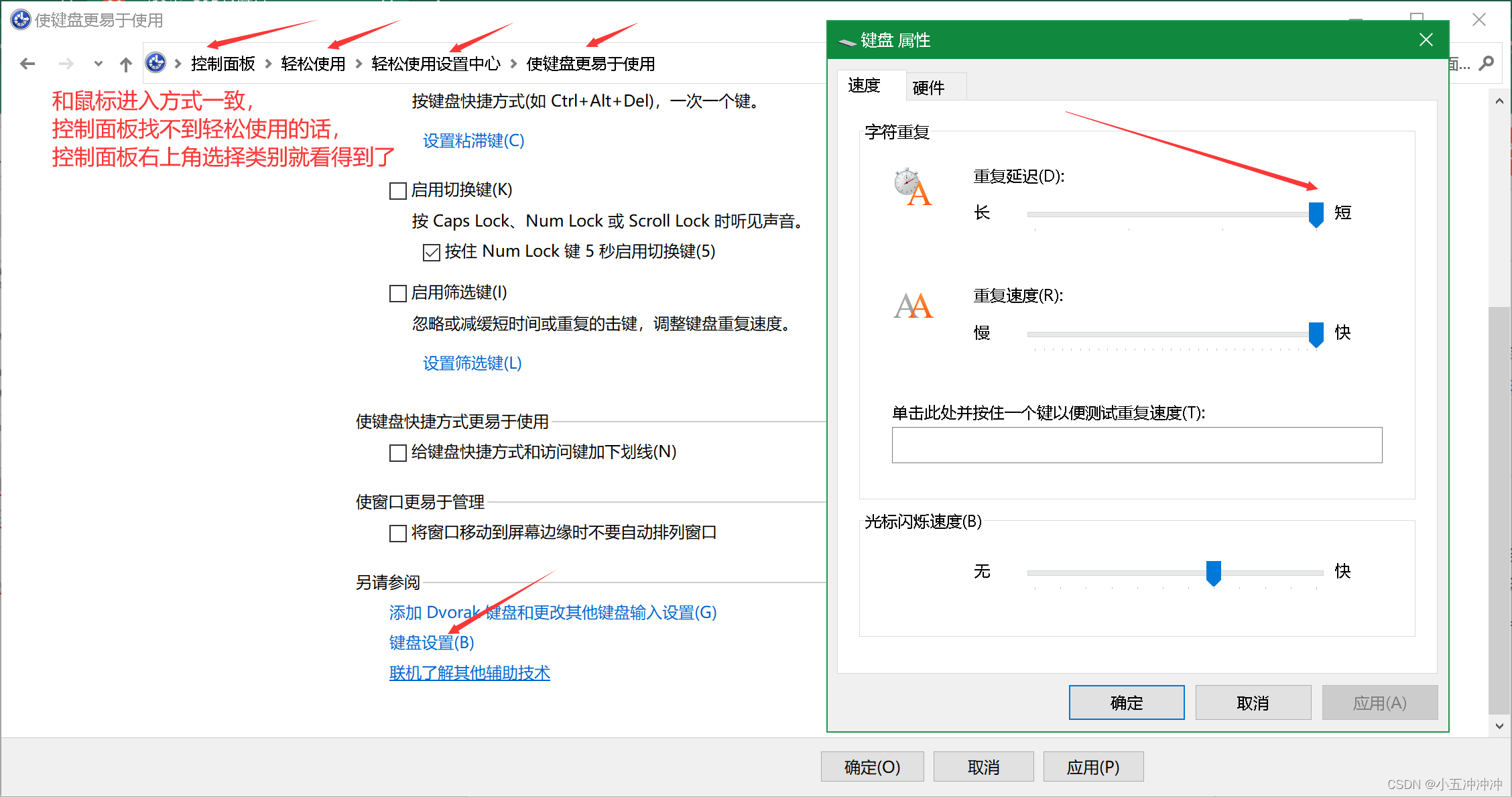1512x797 pixels.
Task: Click the repeat delay clock icon
Action: pos(913,188)
